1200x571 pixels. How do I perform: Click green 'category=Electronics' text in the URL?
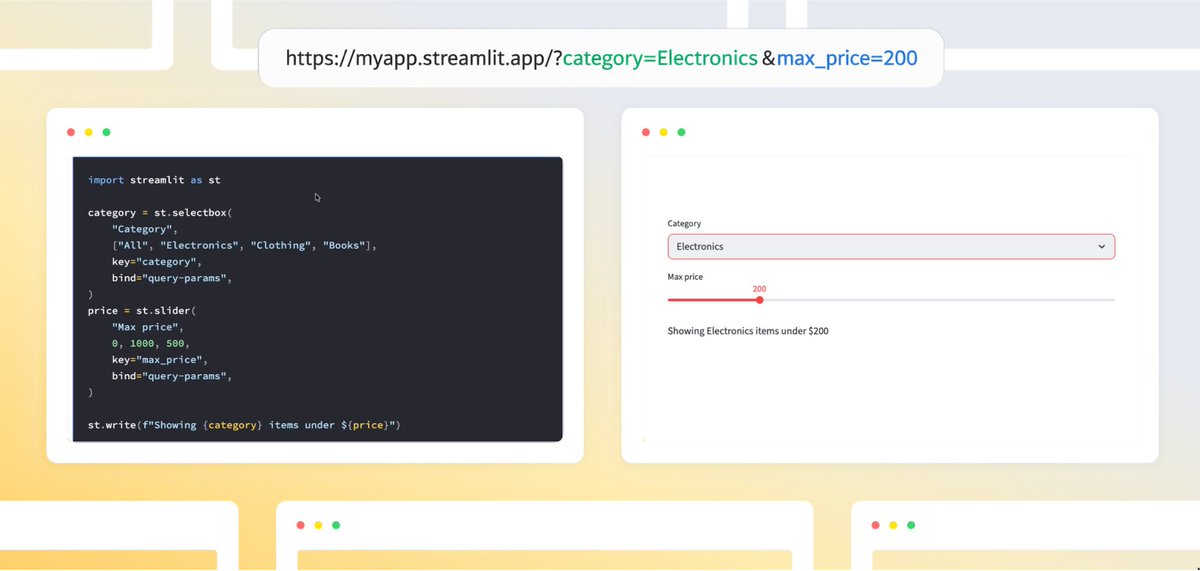click(x=660, y=58)
